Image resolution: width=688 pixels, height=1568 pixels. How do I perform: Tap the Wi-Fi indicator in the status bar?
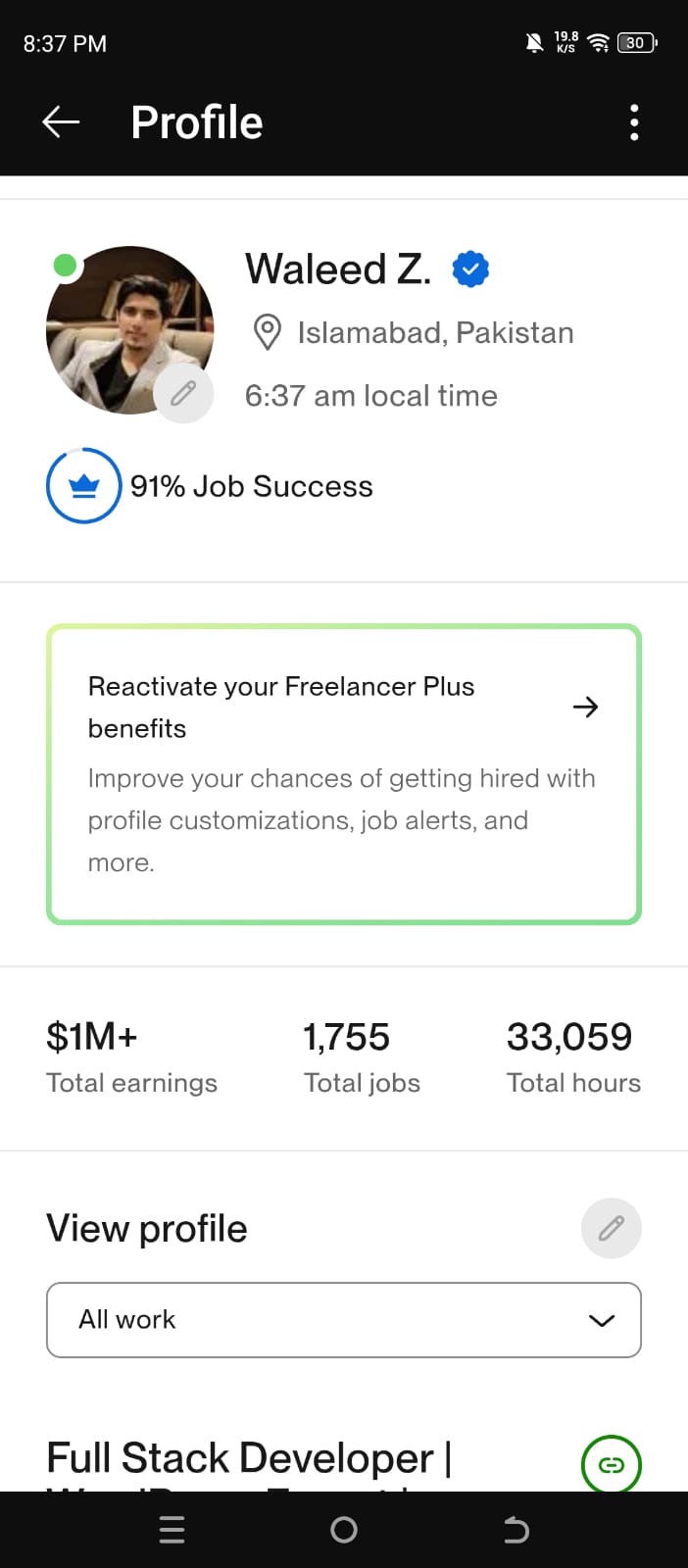click(599, 43)
